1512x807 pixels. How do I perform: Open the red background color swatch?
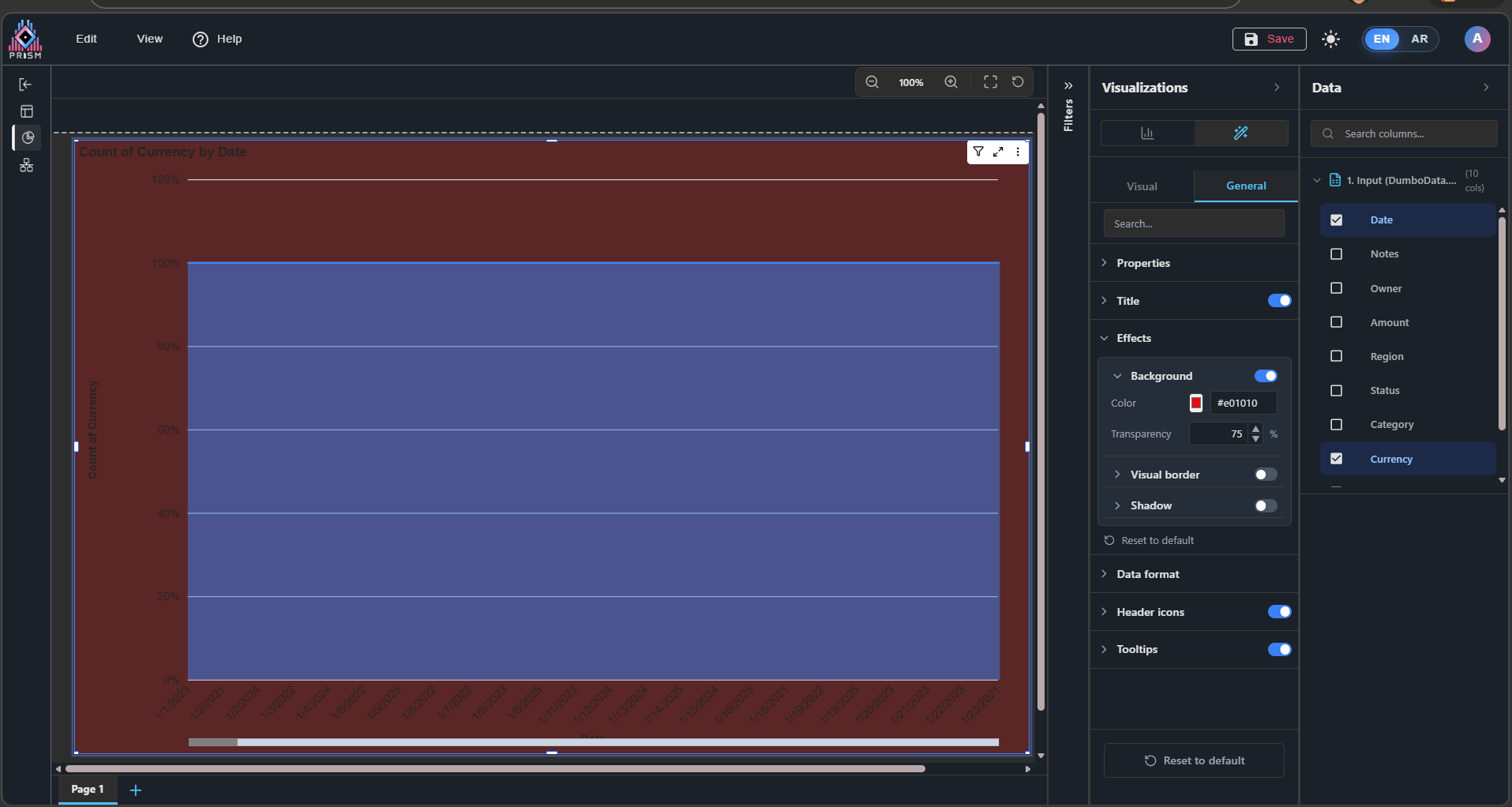[1196, 403]
